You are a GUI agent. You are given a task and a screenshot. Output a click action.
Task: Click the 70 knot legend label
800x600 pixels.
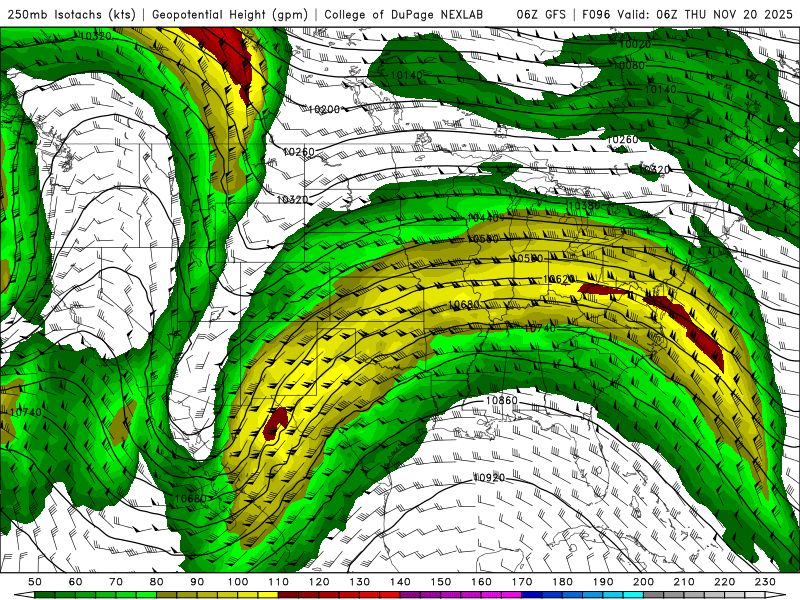[x=116, y=582]
